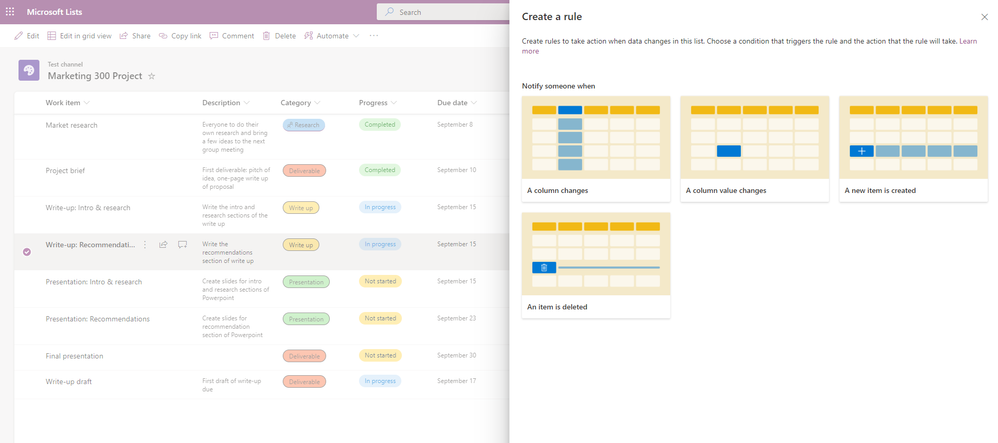Open the row's vertical ellipsis menu

tap(145, 244)
